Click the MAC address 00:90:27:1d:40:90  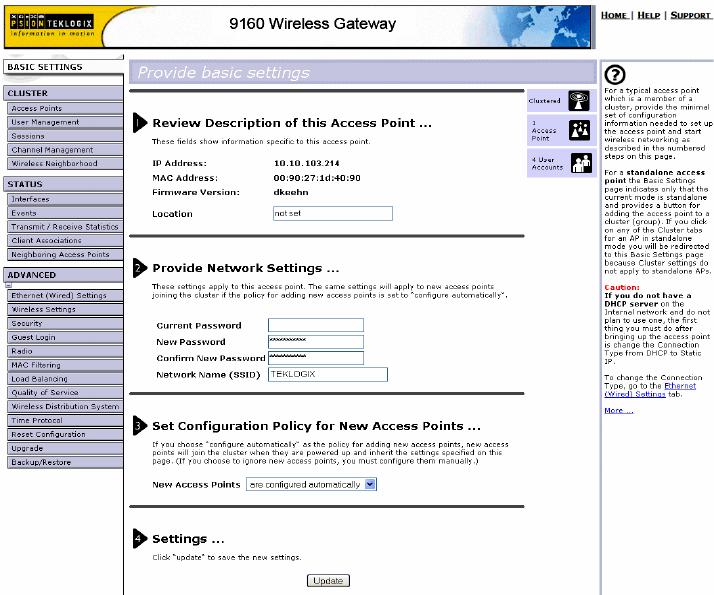(x=317, y=178)
